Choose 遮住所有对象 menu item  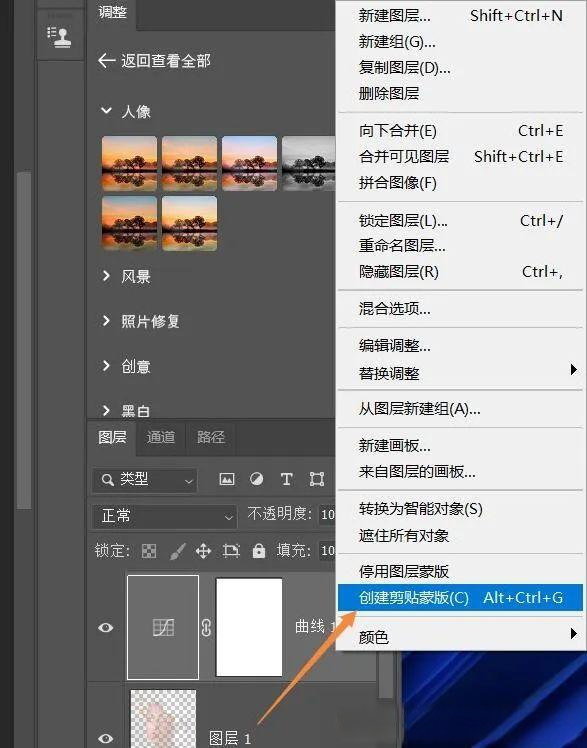click(460, 535)
